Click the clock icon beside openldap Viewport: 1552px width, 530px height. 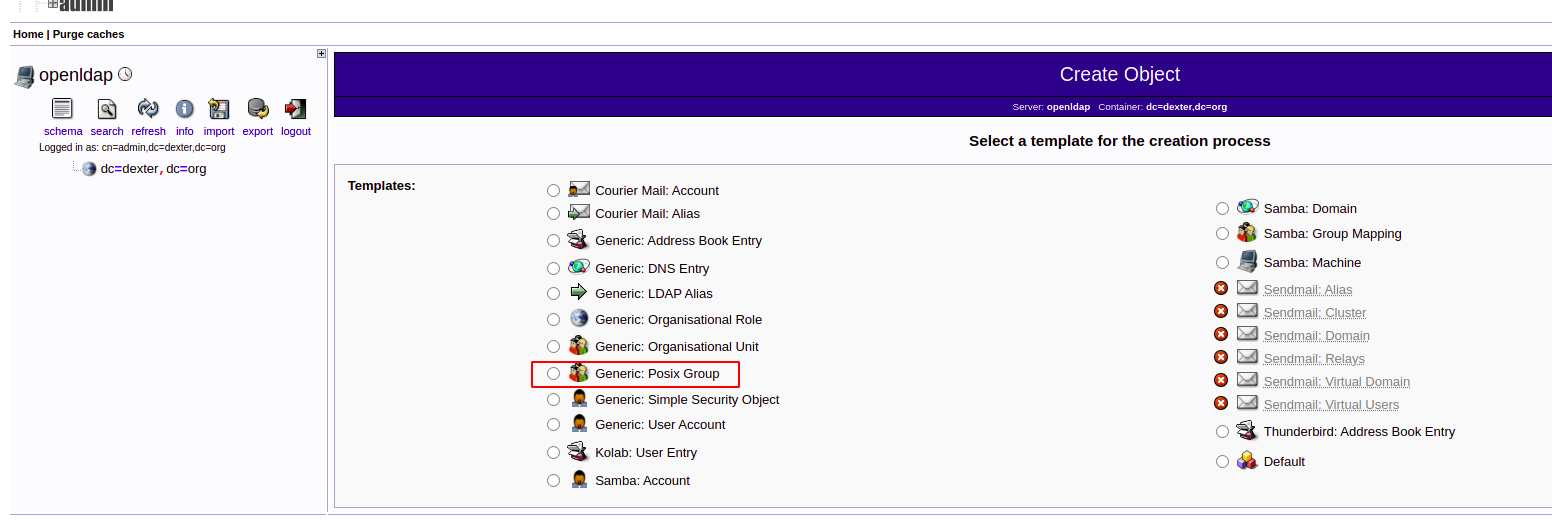[x=125, y=74]
